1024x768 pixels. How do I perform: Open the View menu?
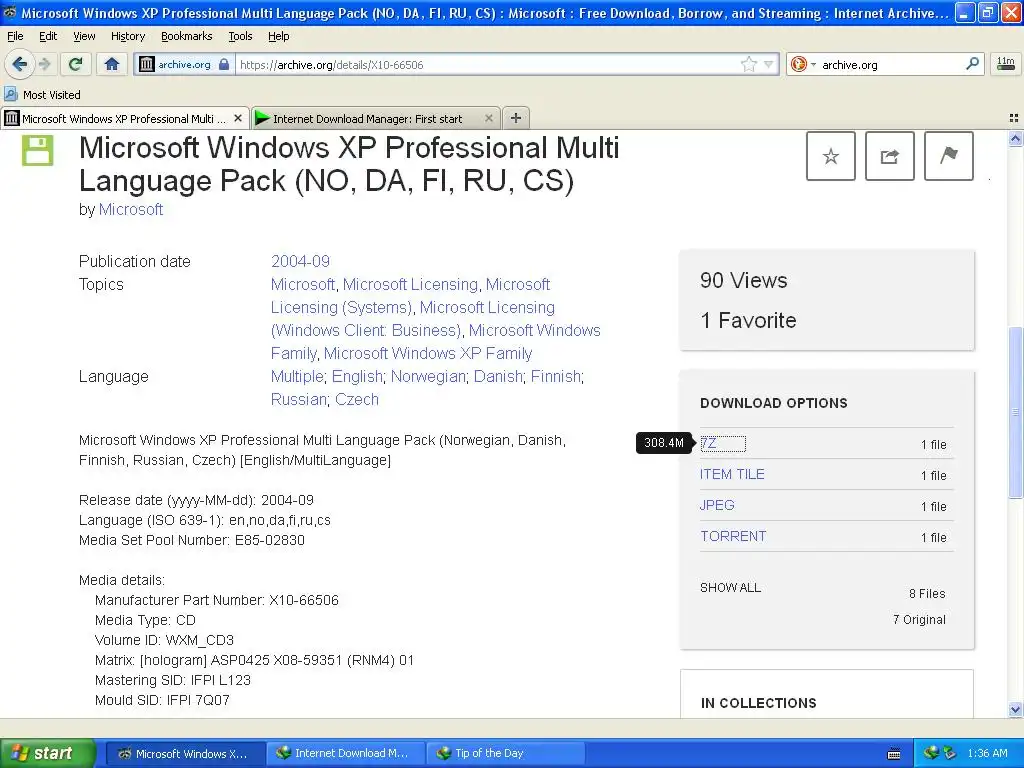pos(84,36)
